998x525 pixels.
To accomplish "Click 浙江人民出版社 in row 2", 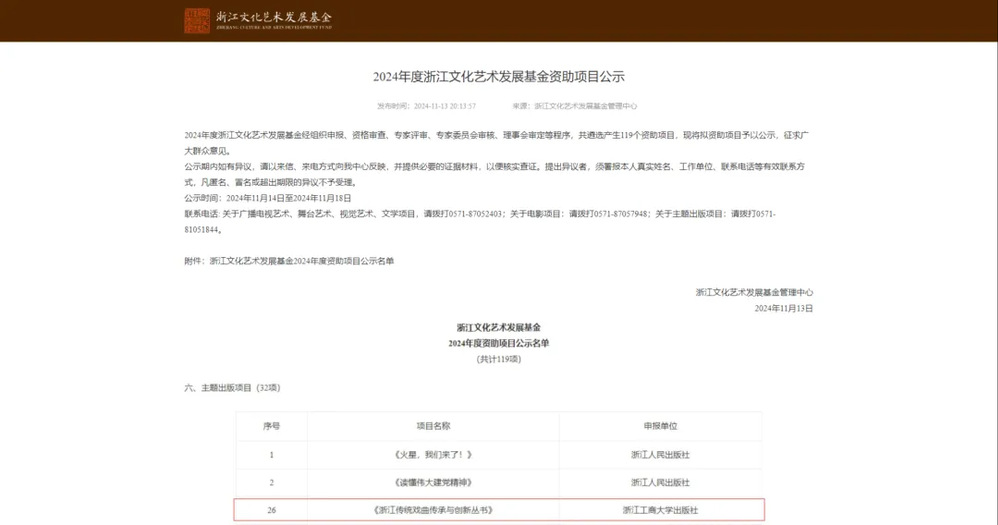I will click(x=661, y=483).
